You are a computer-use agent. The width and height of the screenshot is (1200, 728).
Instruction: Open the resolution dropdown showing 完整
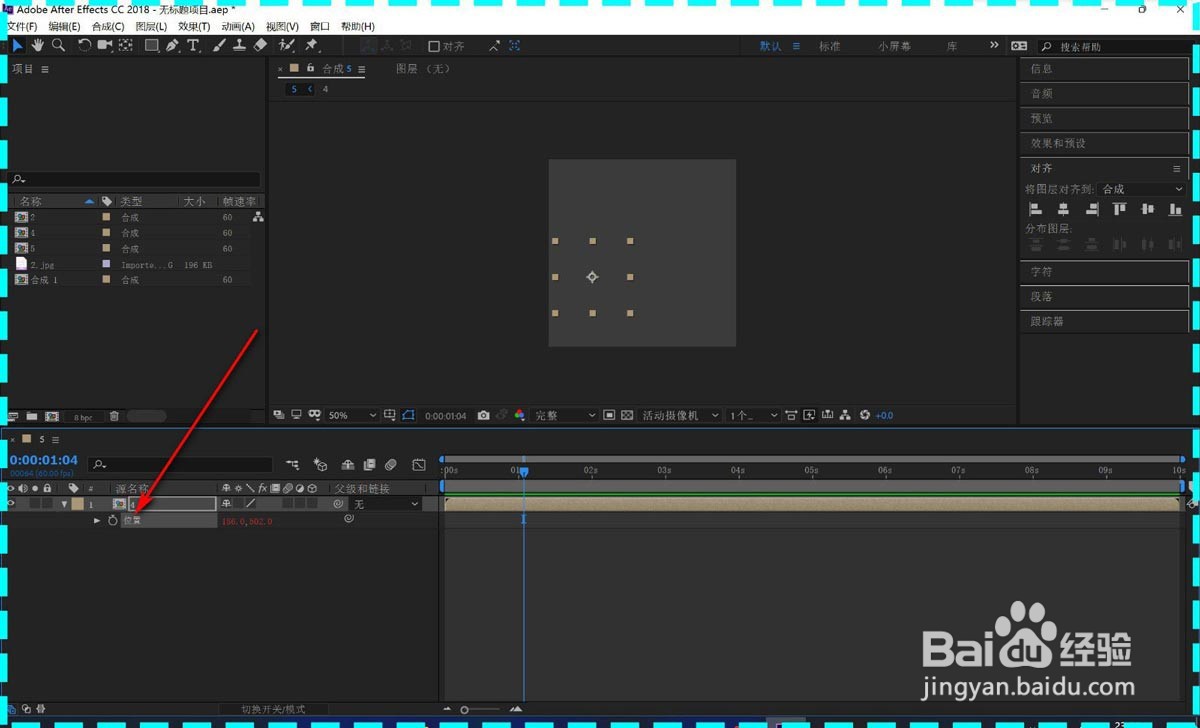click(565, 415)
